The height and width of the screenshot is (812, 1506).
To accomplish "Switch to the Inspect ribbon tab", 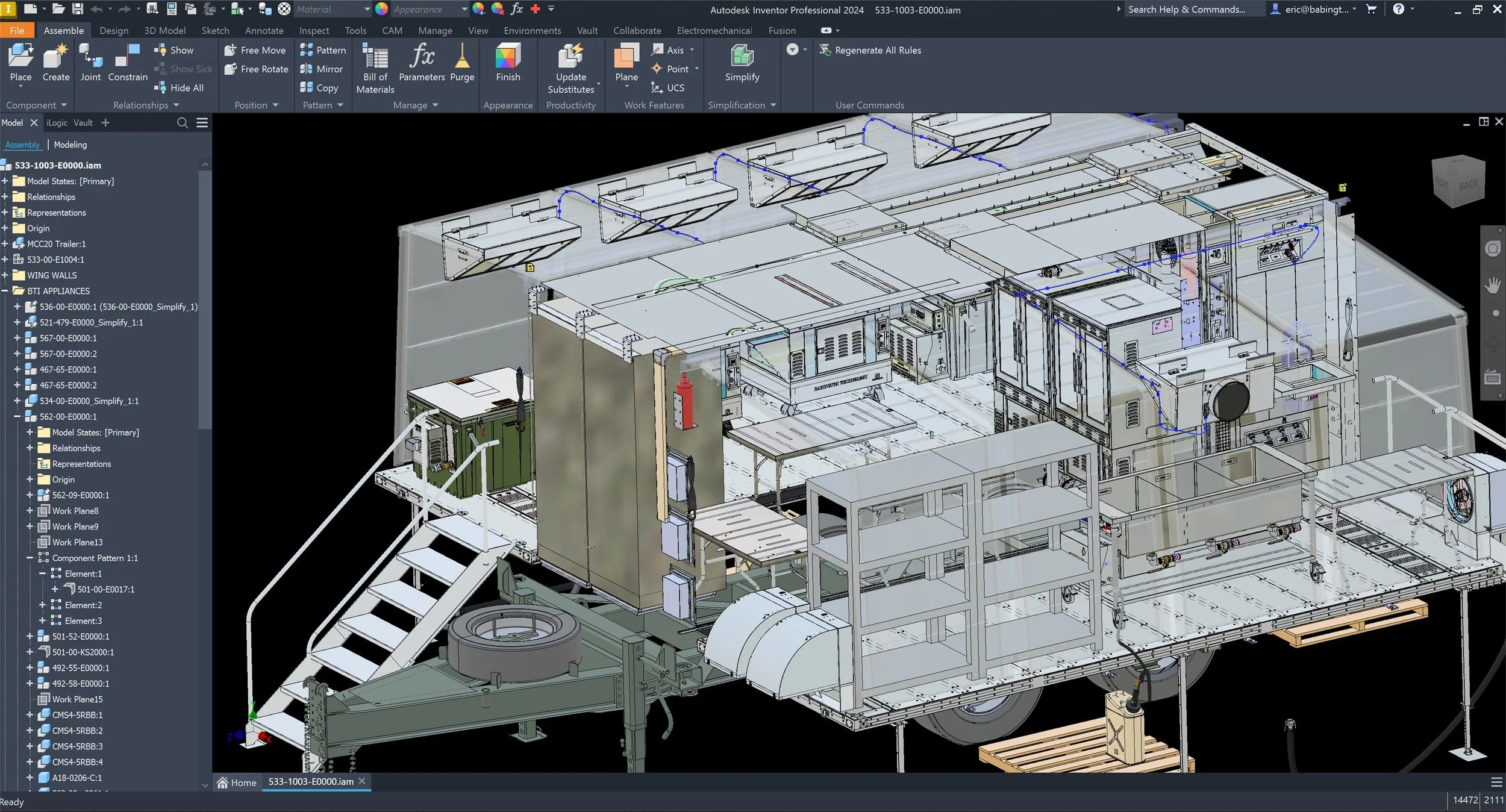I will coord(314,30).
